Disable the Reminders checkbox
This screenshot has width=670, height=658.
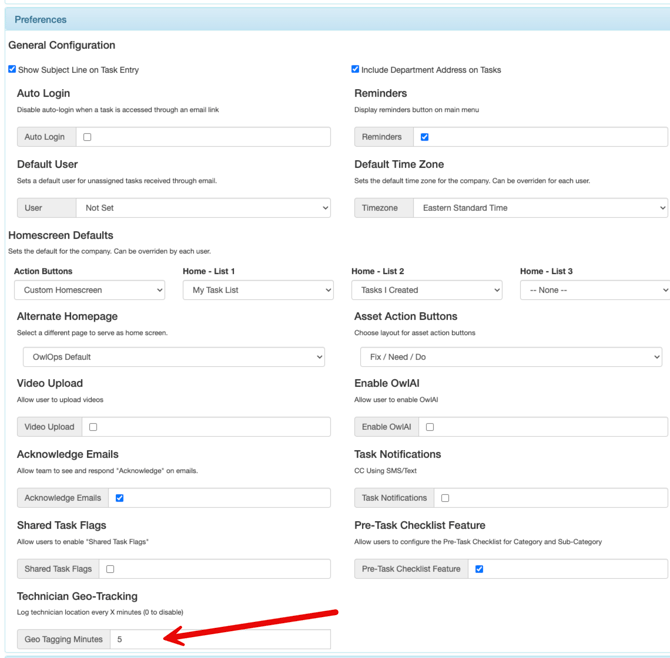pos(425,137)
